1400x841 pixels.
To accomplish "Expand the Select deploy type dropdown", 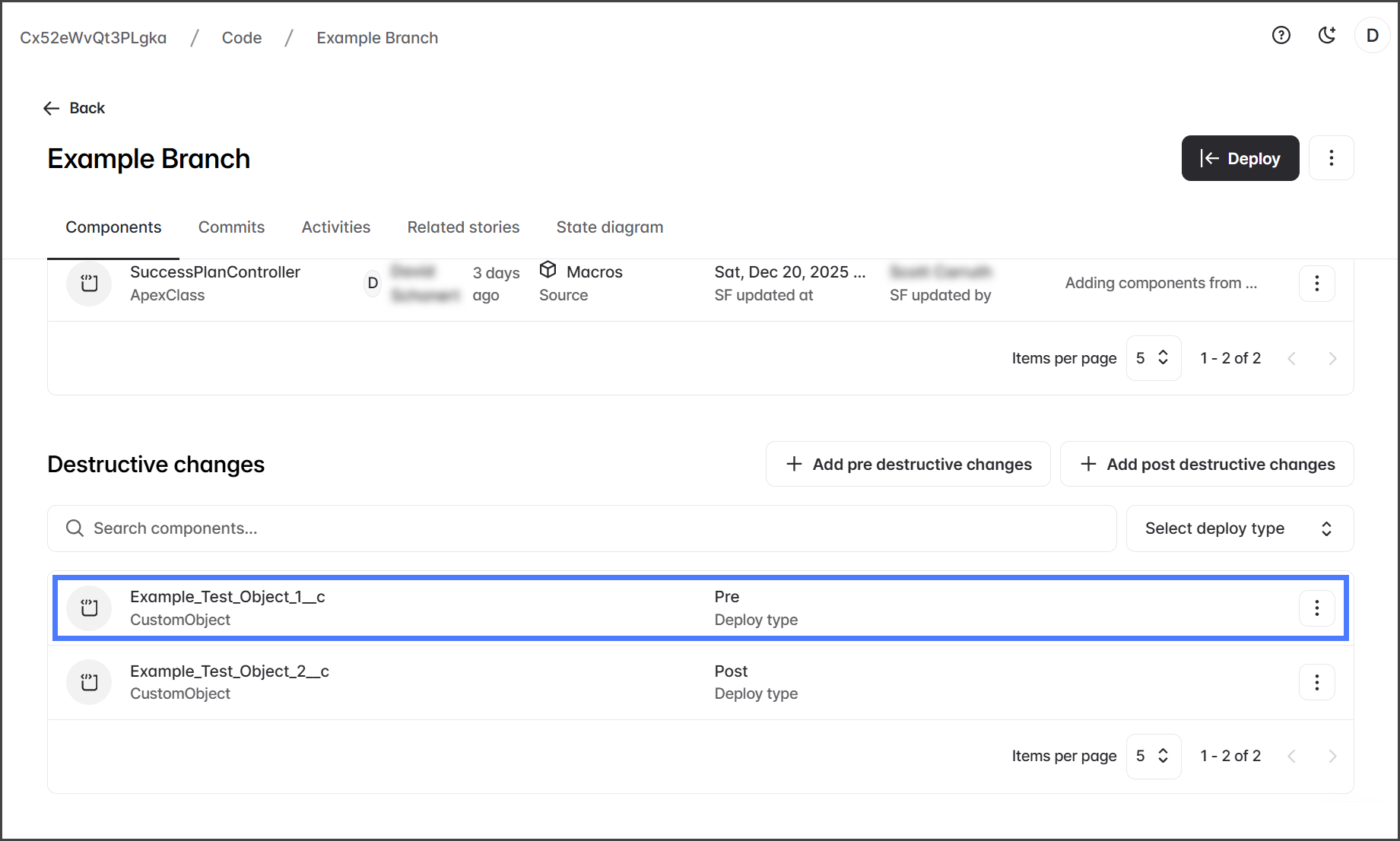I will pos(1239,528).
